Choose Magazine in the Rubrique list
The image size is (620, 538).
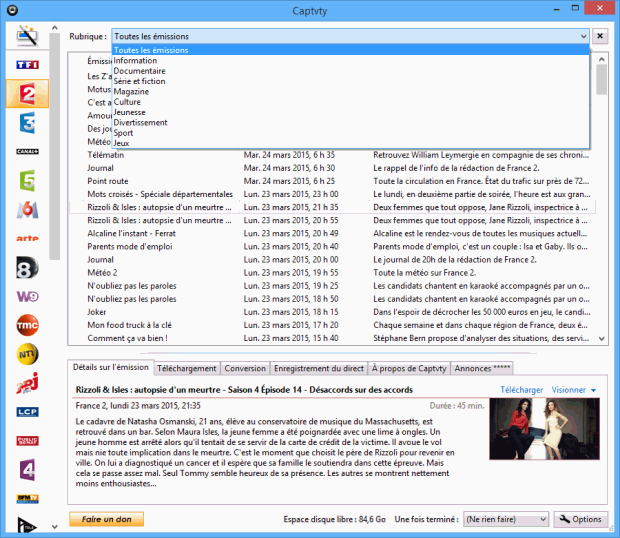click(x=351, y=91)
